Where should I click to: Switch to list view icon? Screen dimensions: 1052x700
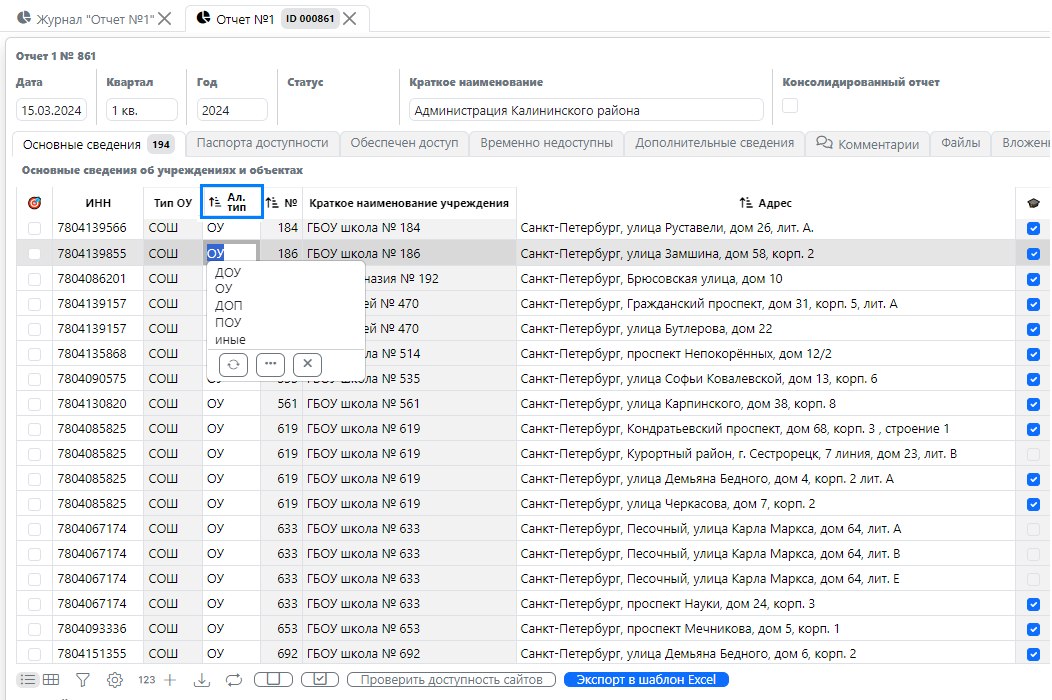[27, 680]
